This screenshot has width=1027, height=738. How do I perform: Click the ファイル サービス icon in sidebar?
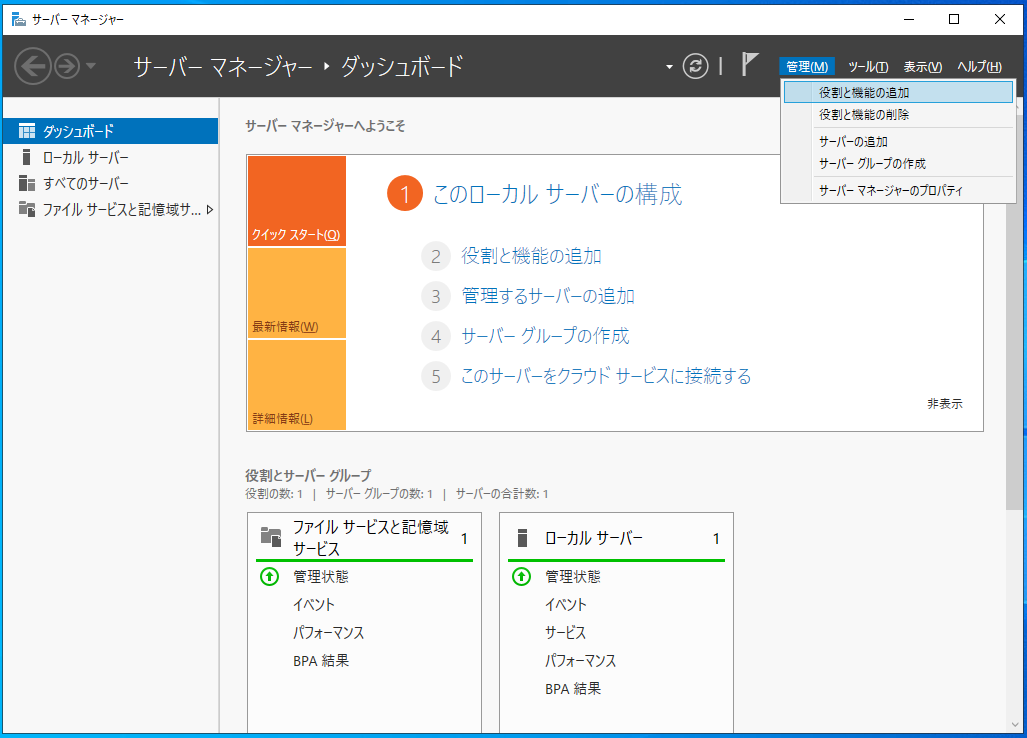[x=27, y=209]
